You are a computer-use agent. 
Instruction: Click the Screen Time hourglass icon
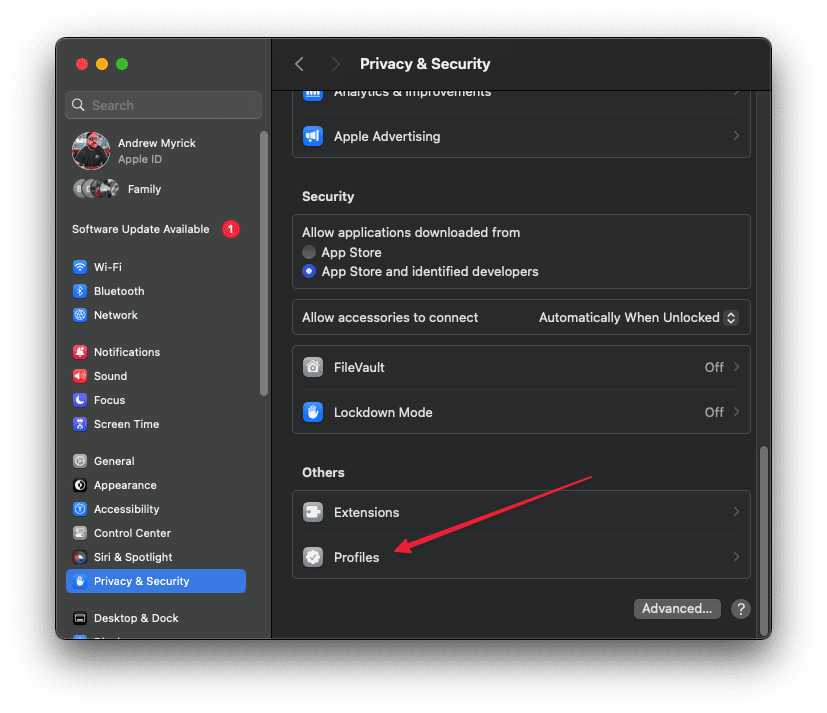click(x=80, y=424)
